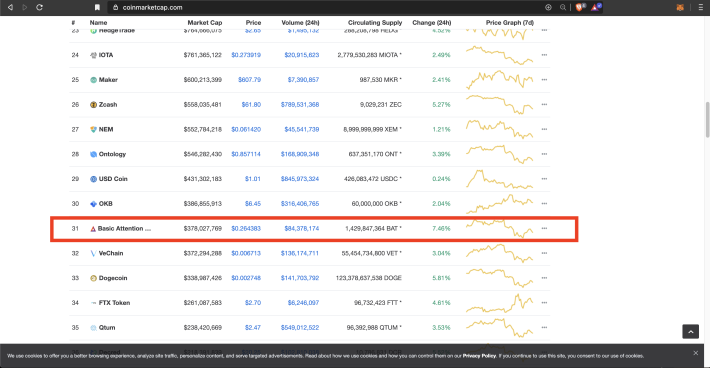Click the bookmark icon beside the address bar
This screenshot has width=710, height=368.
pos(97,7)
